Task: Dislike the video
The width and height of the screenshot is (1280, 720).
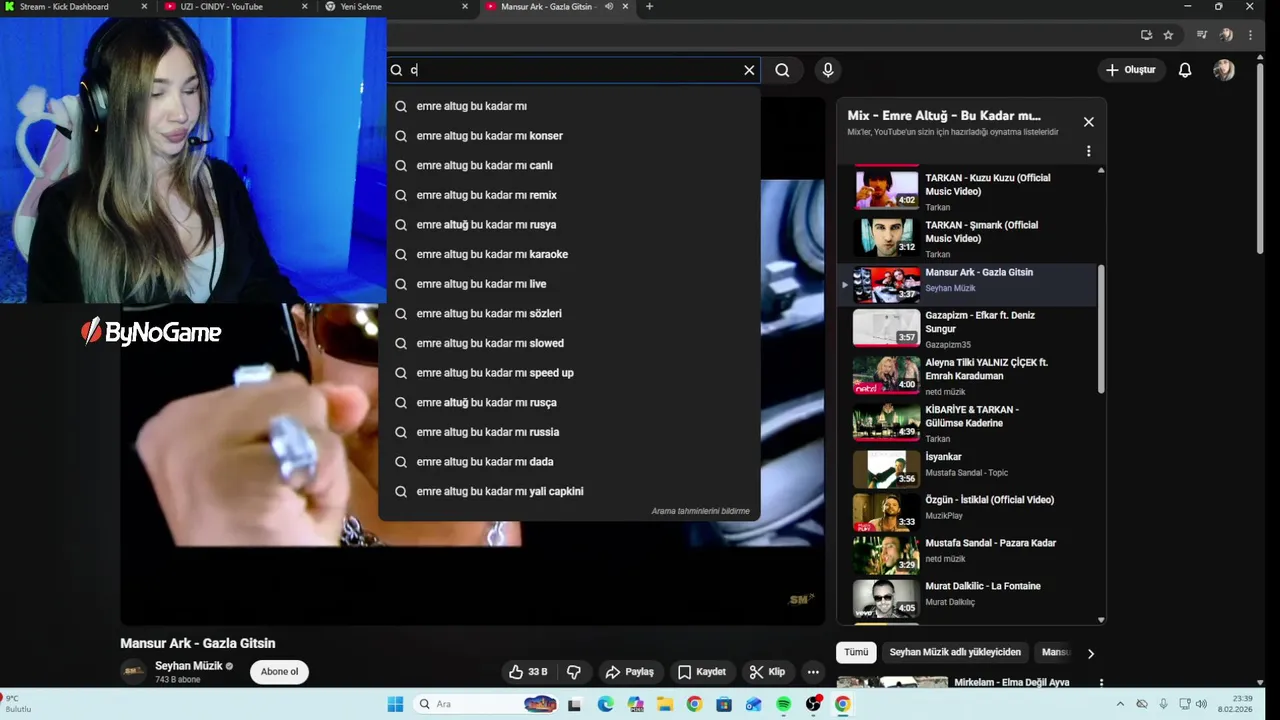Action: coord(574,672)
